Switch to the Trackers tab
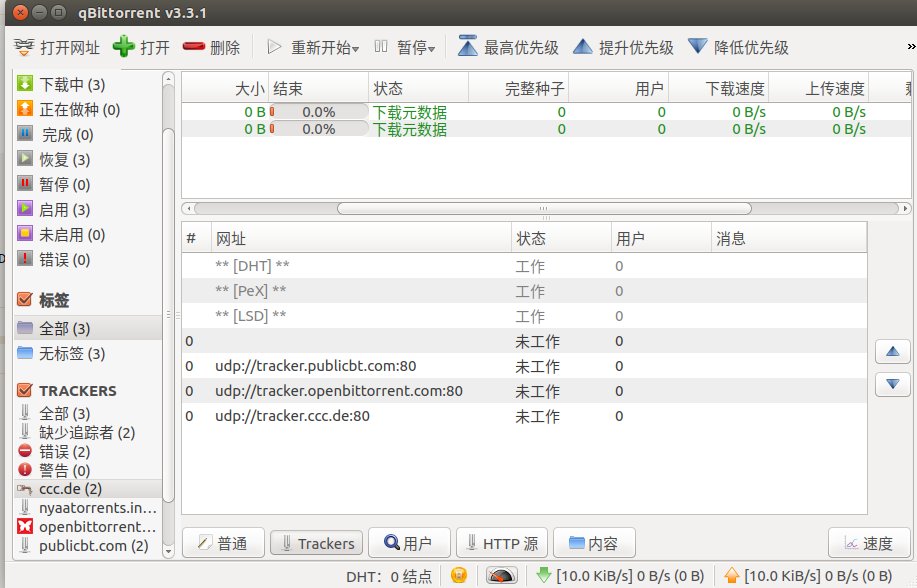The height and width of the screenshot is (588, 917). pos(316,543)
